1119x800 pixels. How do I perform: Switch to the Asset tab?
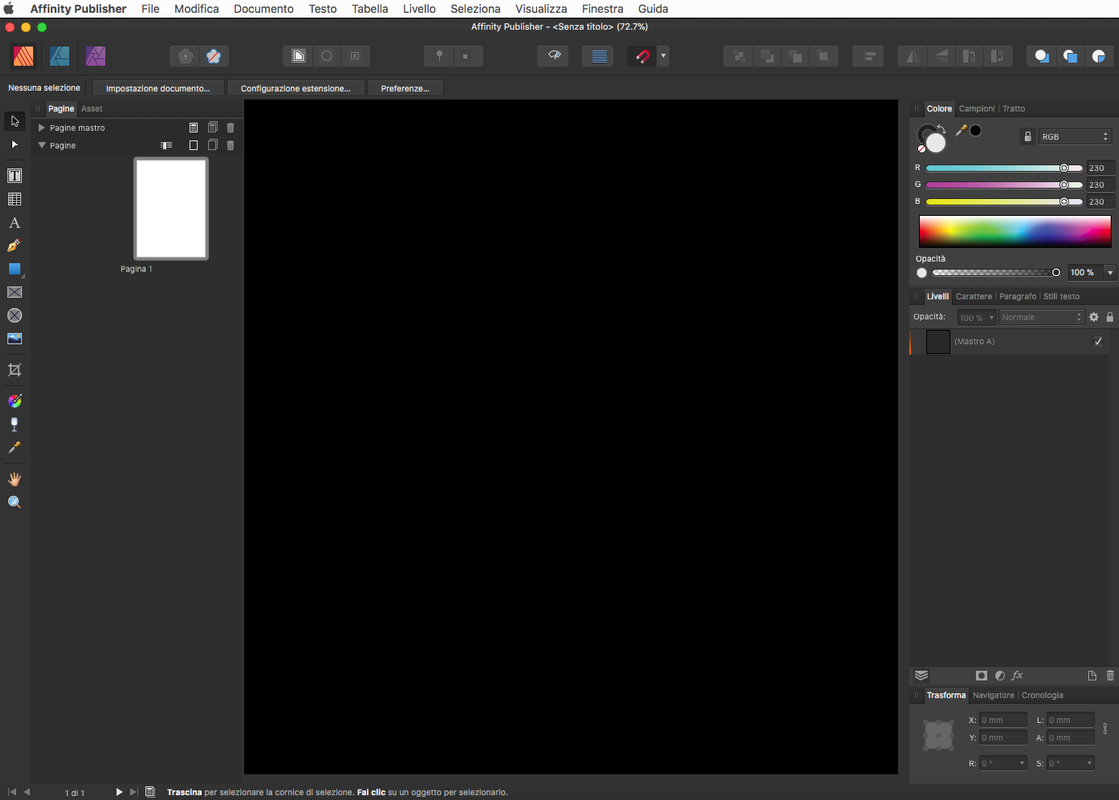coord(91,108)
